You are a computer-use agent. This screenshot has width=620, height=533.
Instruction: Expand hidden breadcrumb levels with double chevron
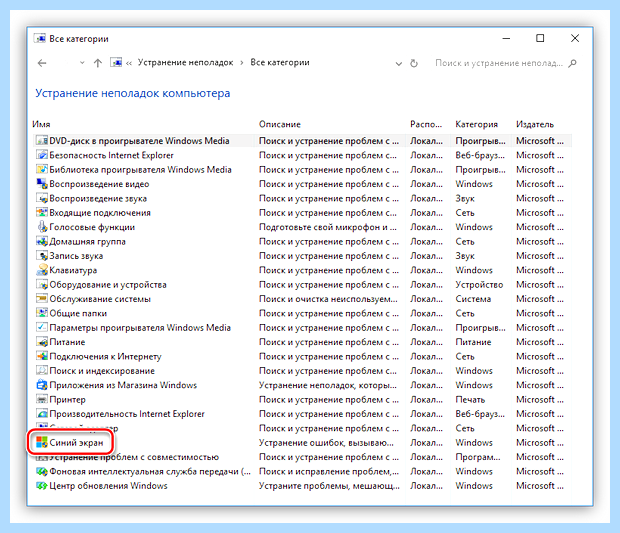pos(129,63)
